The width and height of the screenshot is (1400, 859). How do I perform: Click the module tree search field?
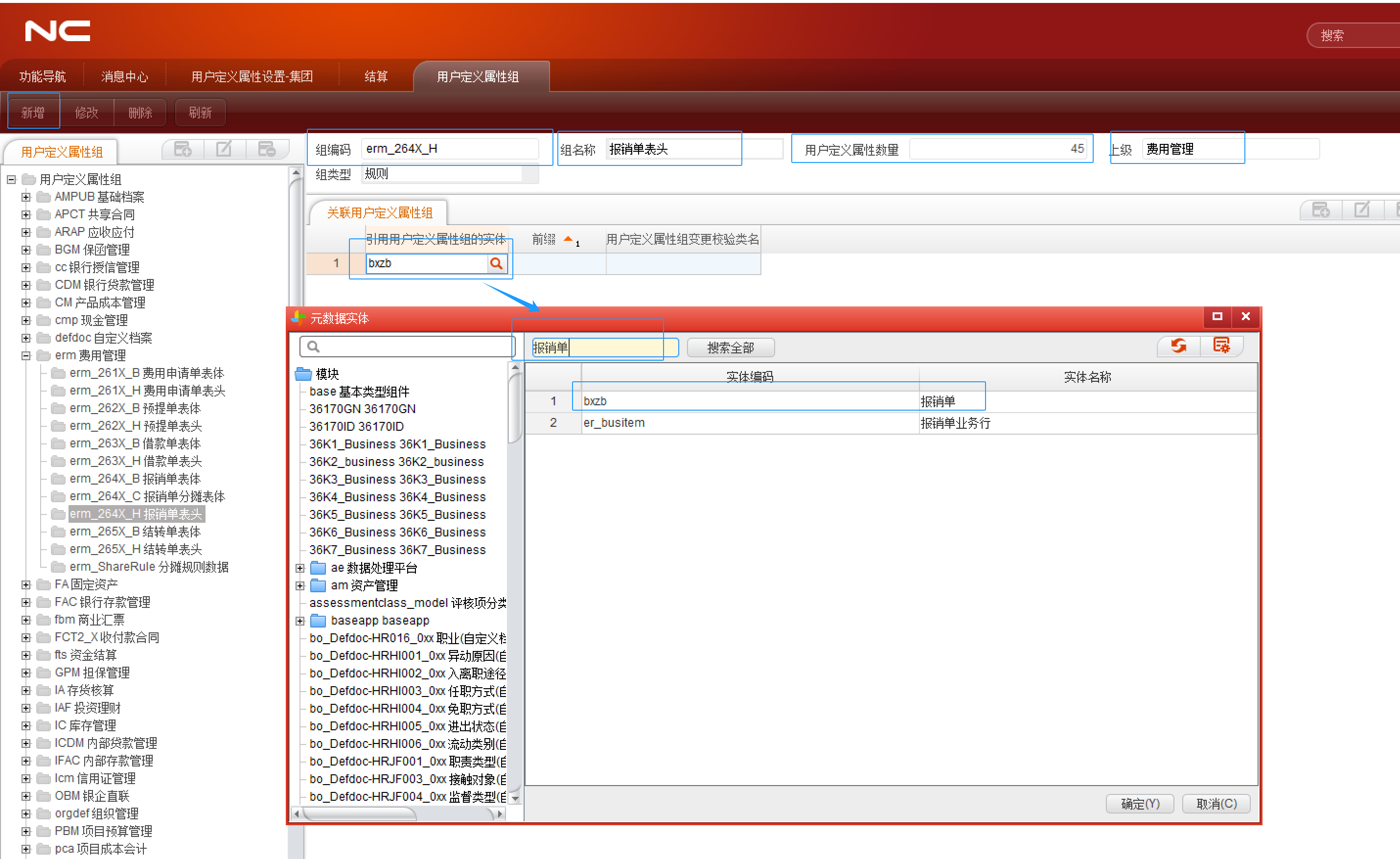[408, 346]
